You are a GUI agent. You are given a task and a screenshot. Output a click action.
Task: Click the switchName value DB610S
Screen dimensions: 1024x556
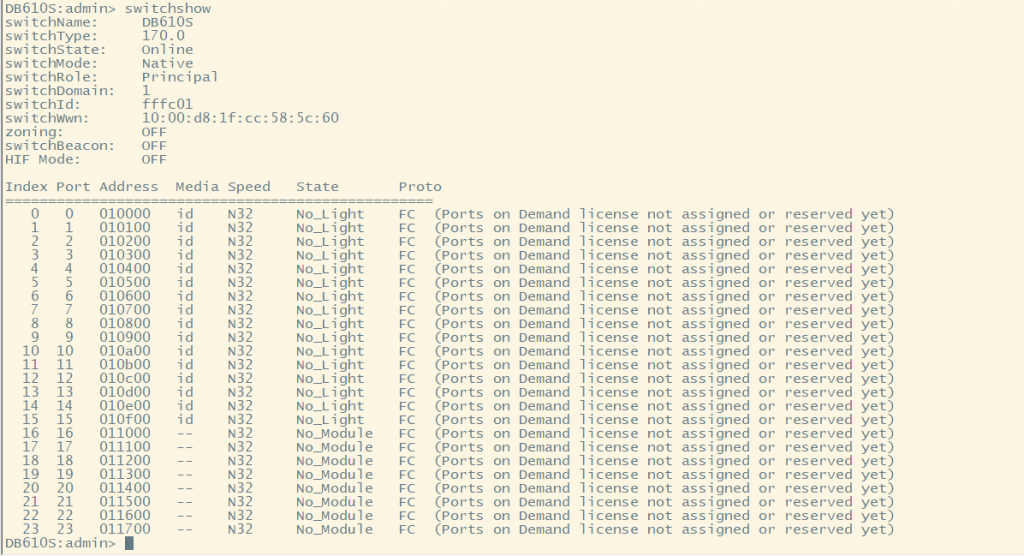[x=168, y=22]
